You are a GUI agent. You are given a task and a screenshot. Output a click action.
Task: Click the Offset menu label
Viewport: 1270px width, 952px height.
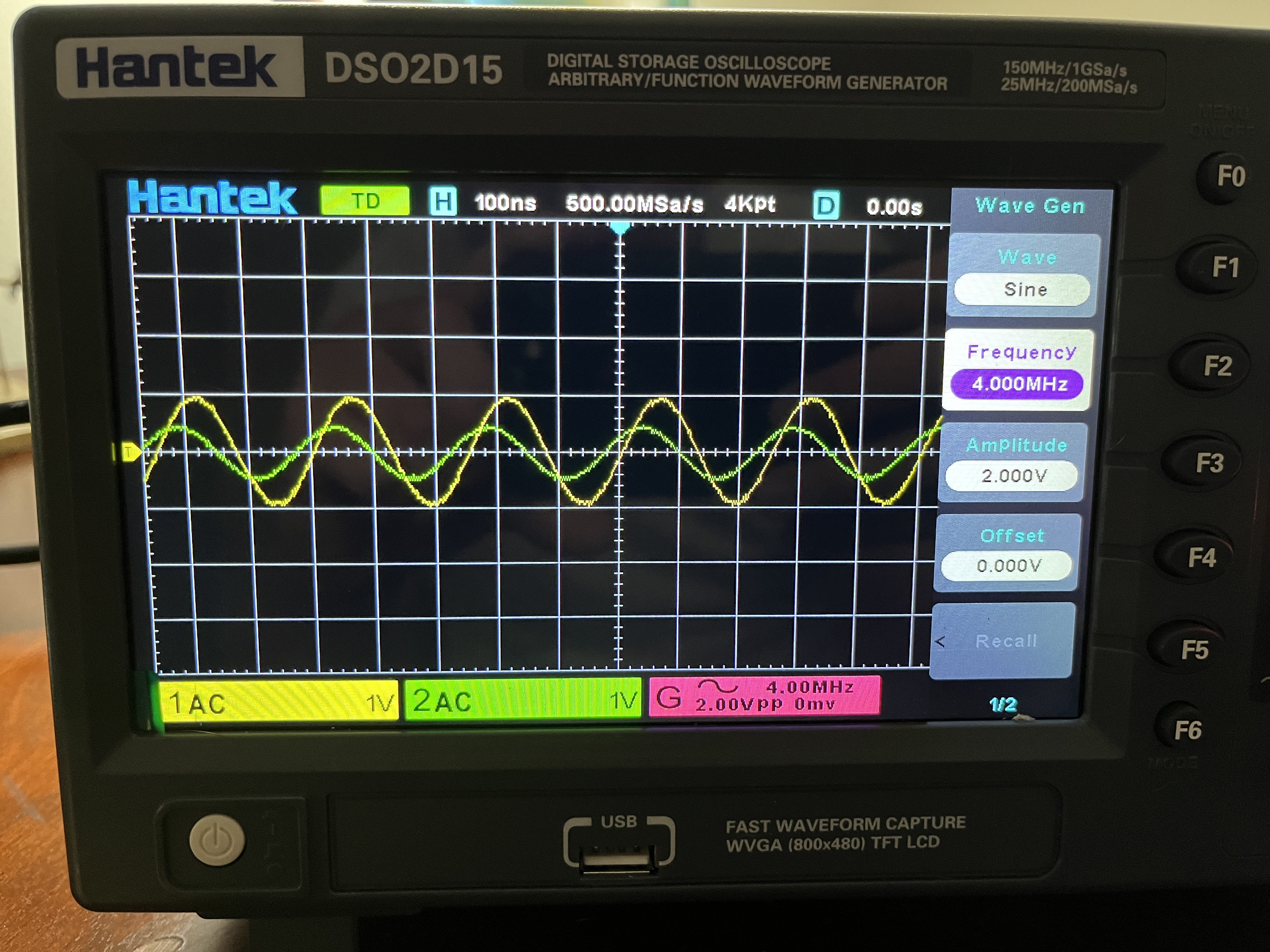(x=1012, y=536)
